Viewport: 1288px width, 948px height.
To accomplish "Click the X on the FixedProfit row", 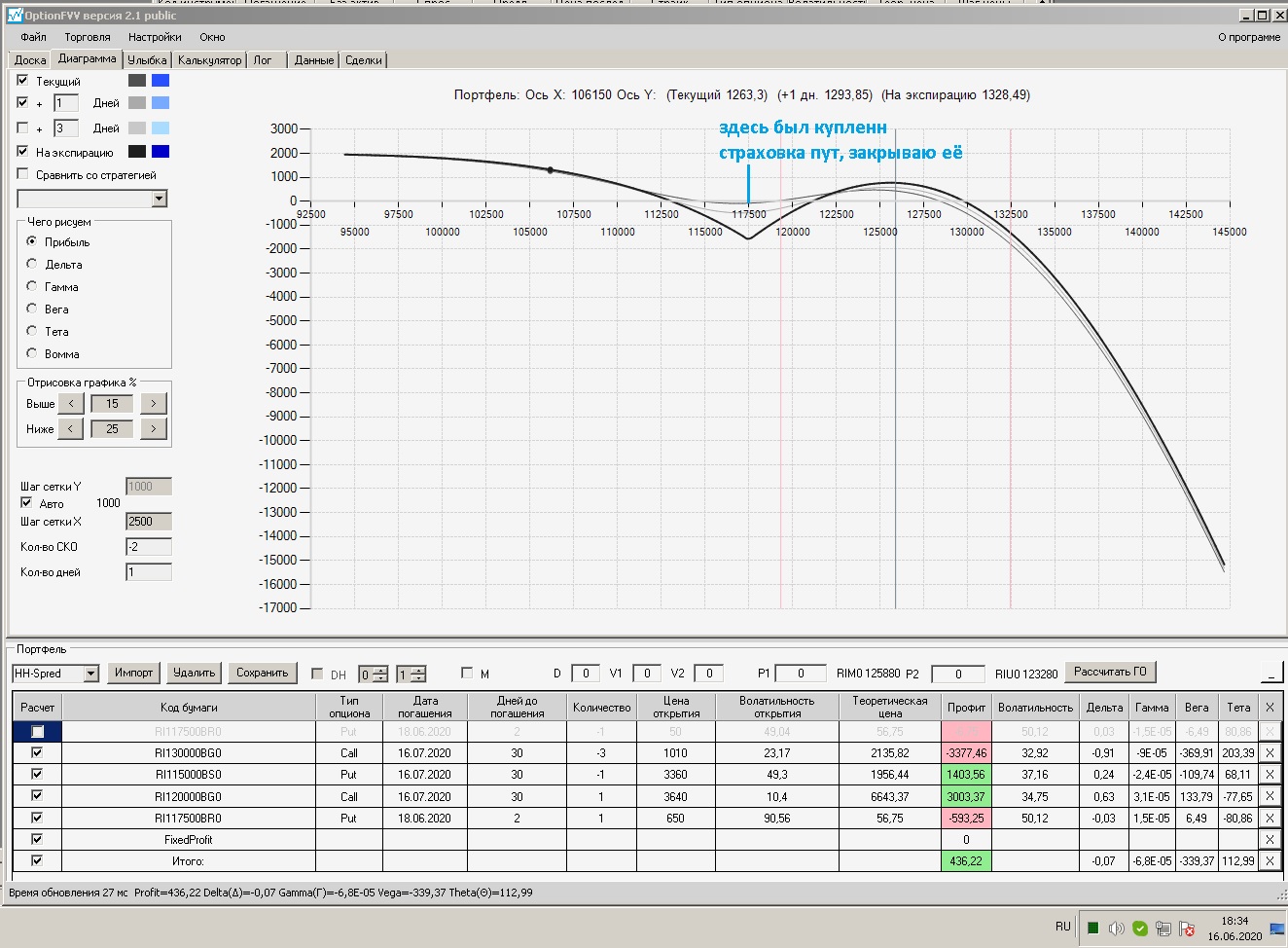I will [1270, 839].
